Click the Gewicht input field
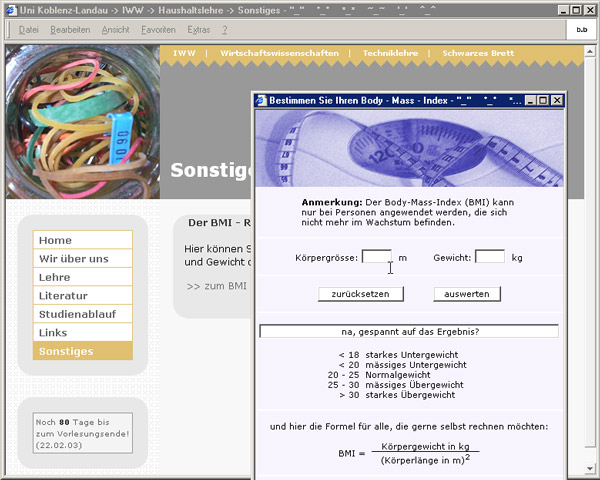600x480 pixels. pos(489,257)
